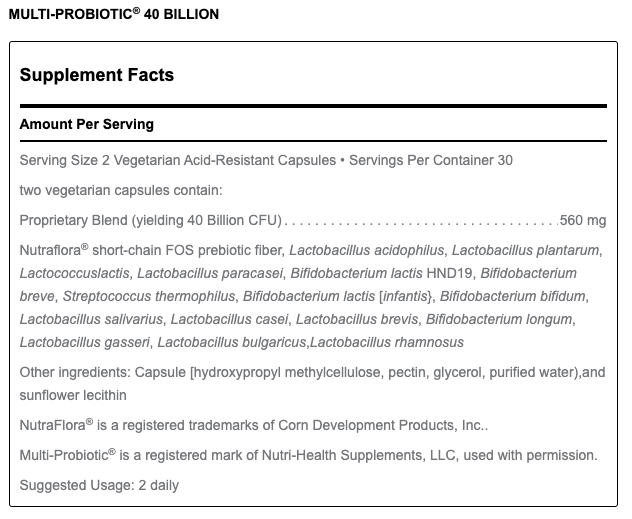632x519 pixels.
Task: Click the Multi-Probiotic 40 Billion title
Action: tap(112, 15)
